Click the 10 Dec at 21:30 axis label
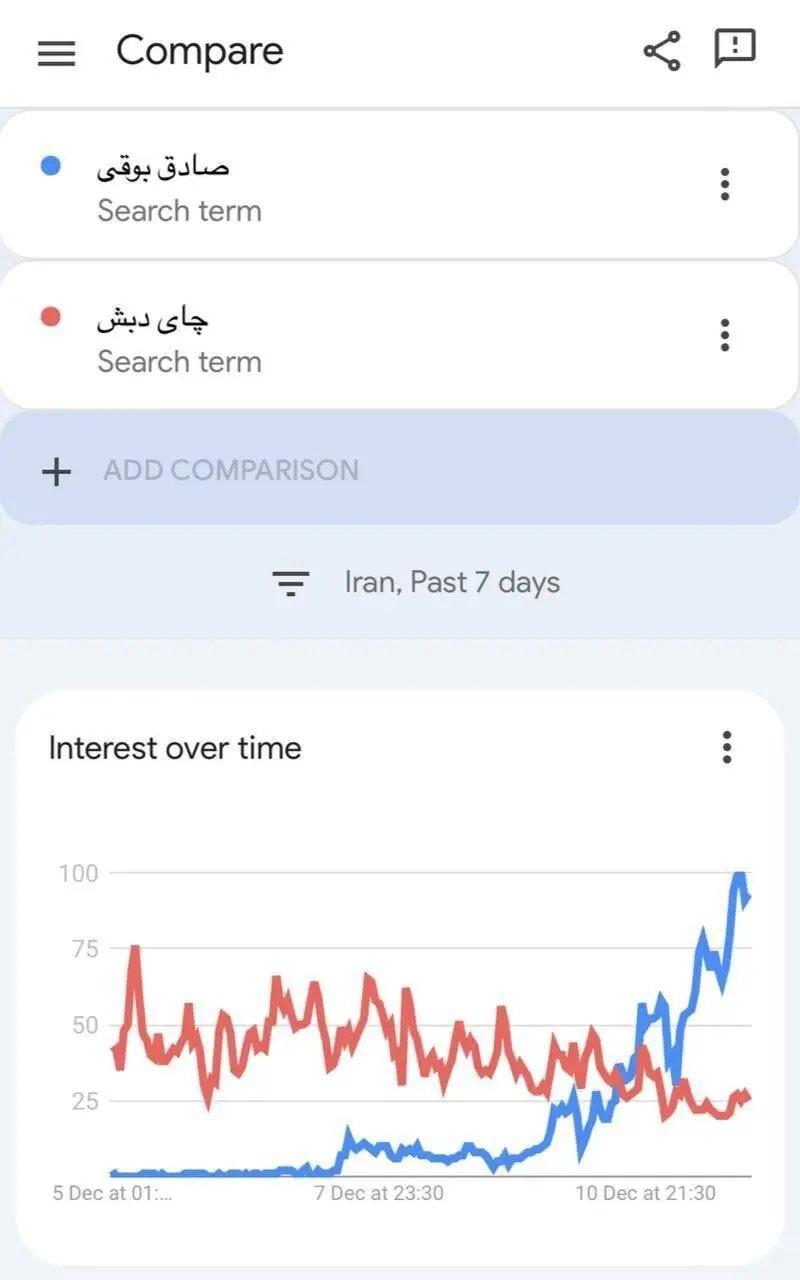Image resolution: width=800 pixels, height=1280 pixels. pos(646,1193)
